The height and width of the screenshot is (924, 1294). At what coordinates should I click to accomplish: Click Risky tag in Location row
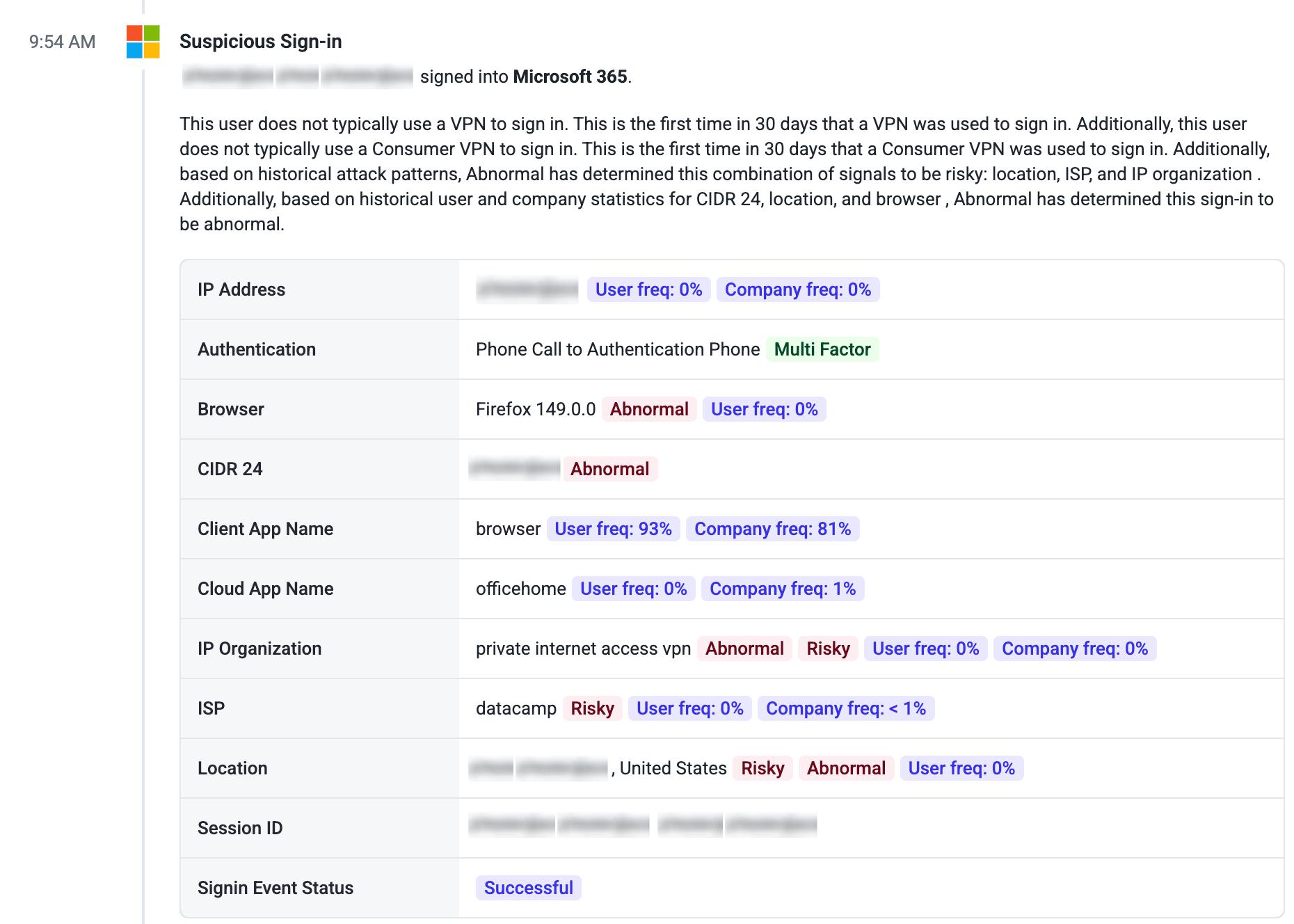coord(762,768)
